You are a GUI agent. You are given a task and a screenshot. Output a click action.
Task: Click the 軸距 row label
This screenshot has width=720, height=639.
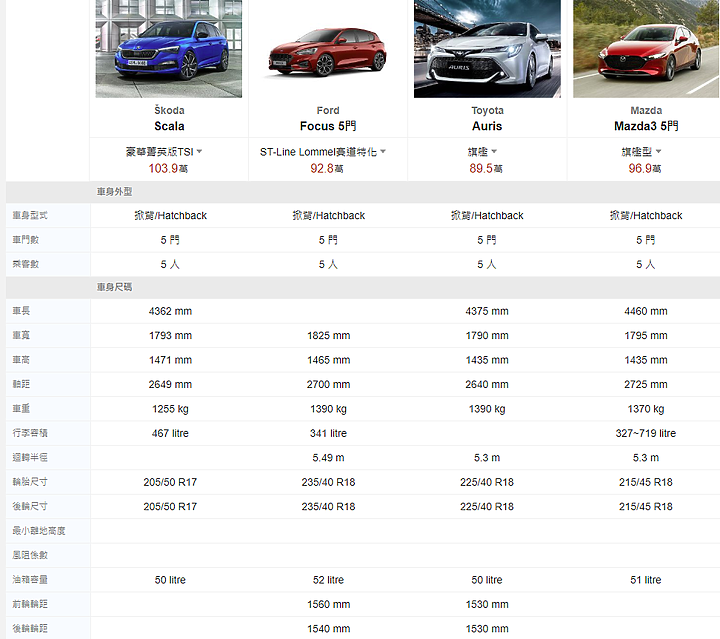(21, 384)
